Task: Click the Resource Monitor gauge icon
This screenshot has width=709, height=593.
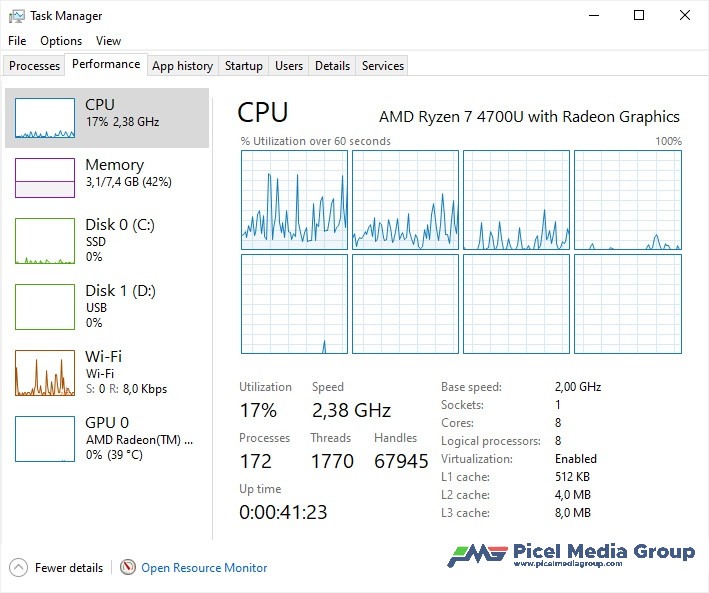Action: (x=127, y=567)
